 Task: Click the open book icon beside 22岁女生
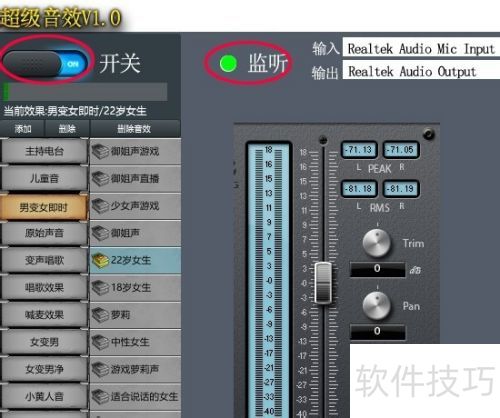[x=100, y=261]
